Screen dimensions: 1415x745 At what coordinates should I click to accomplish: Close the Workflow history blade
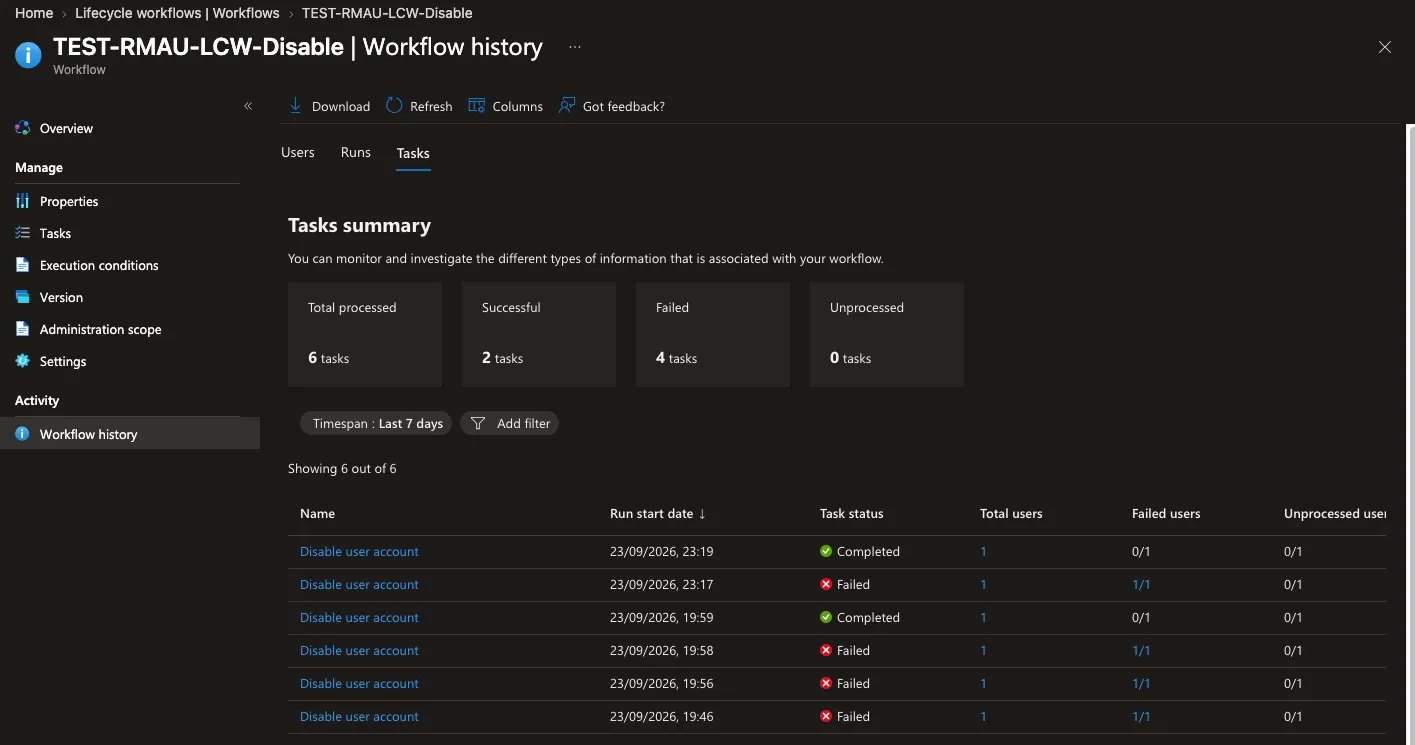[x=1385, y=47]
